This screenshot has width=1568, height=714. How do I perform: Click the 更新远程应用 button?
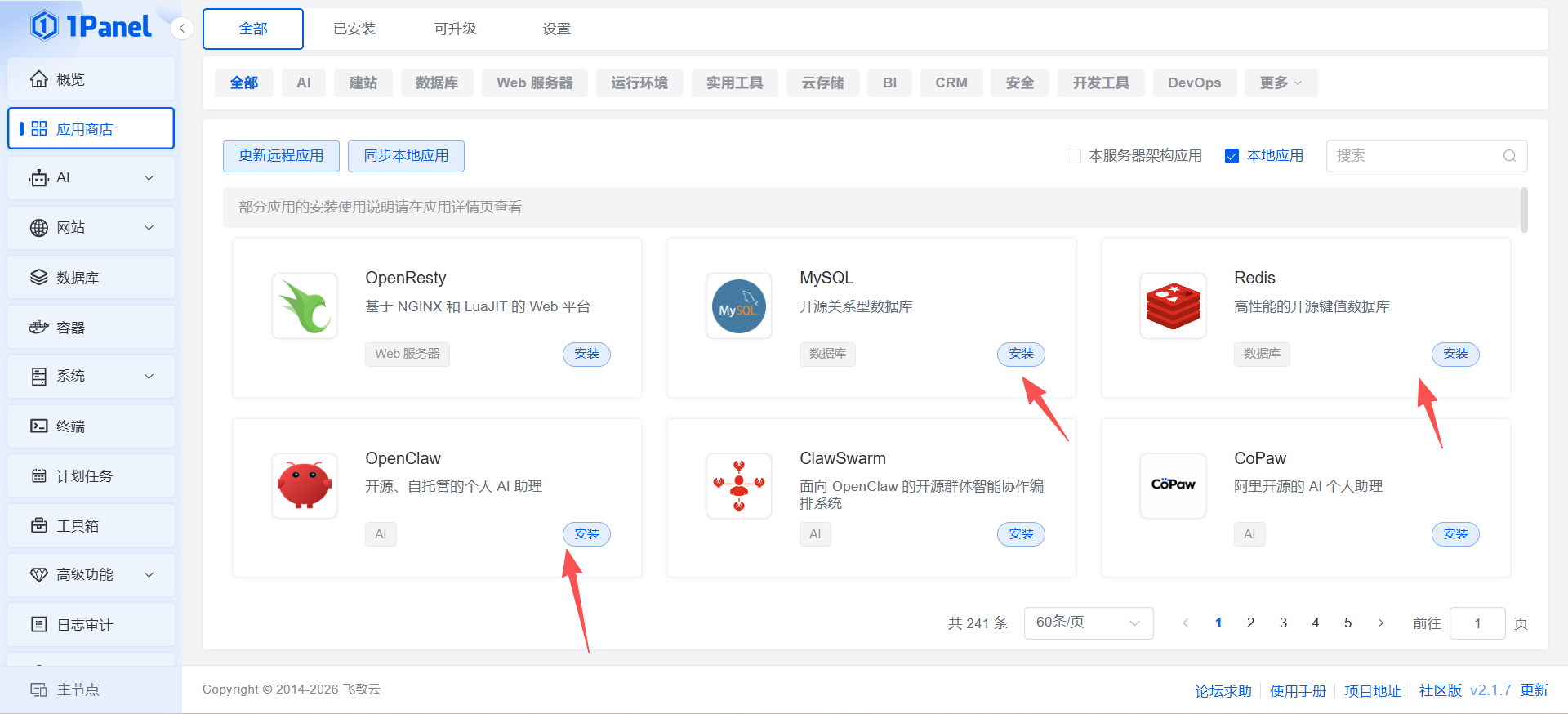click(x=281, y=156)
